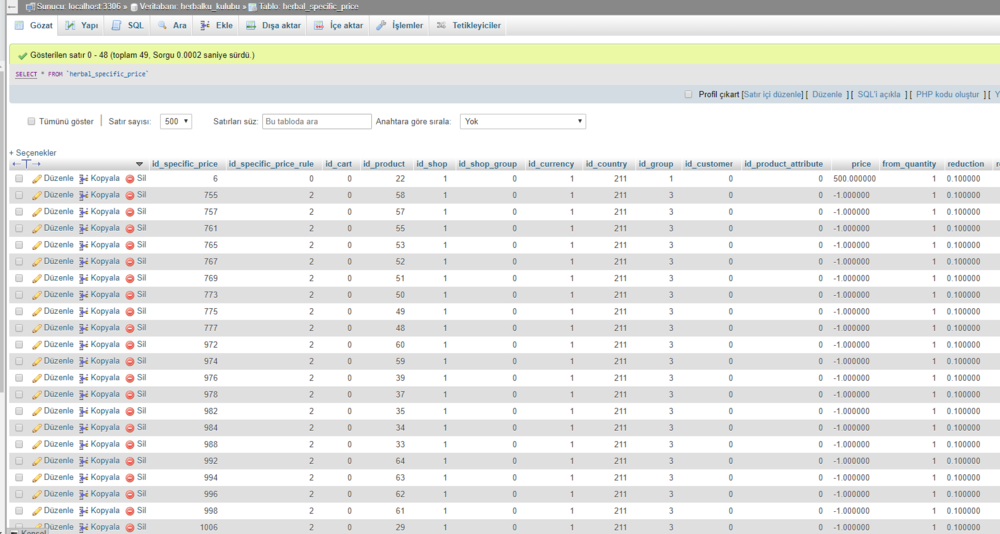
Task: Click the Satır içi düzenle link
Action: [772, 94]
